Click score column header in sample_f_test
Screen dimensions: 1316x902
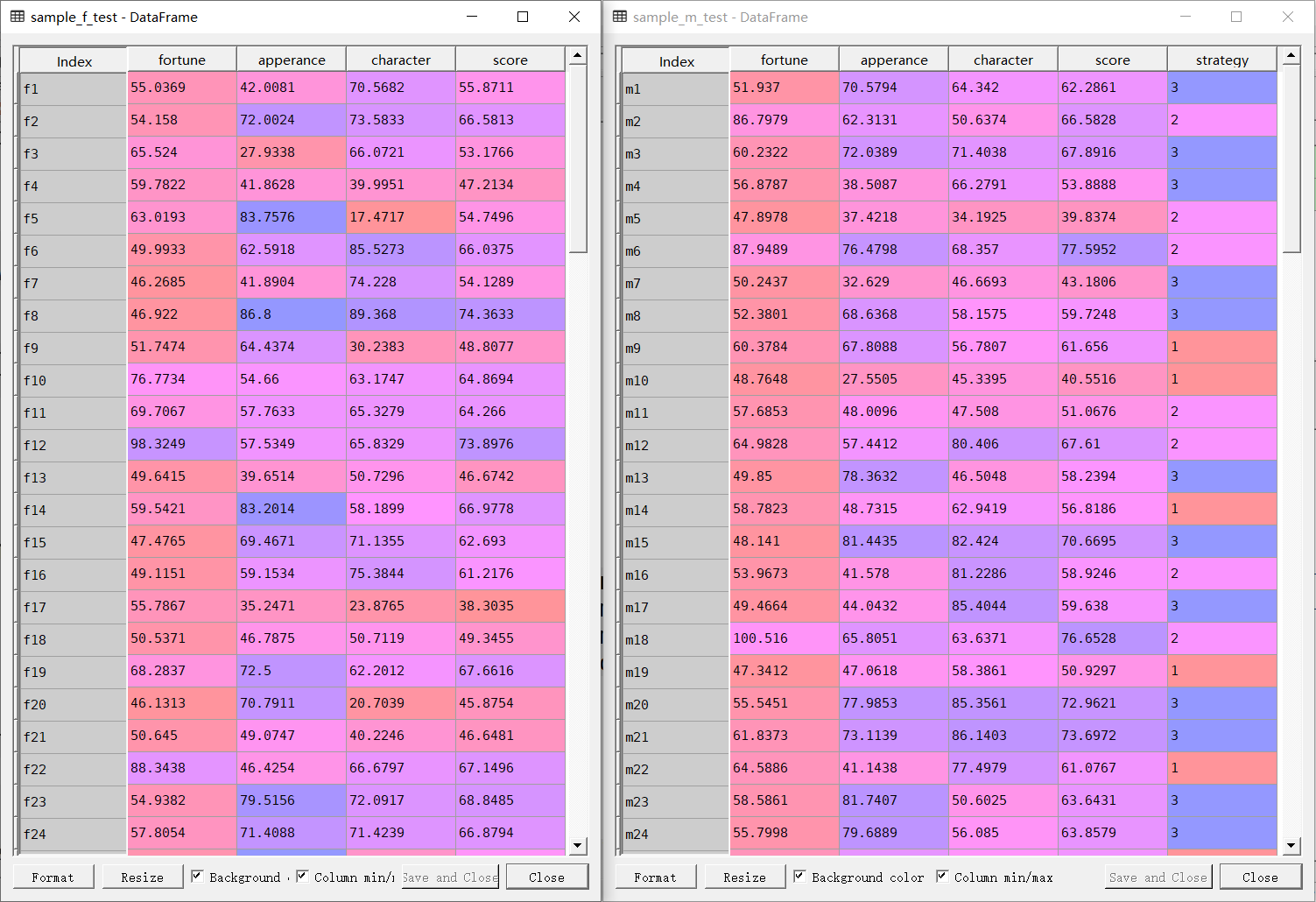(510, 60)
